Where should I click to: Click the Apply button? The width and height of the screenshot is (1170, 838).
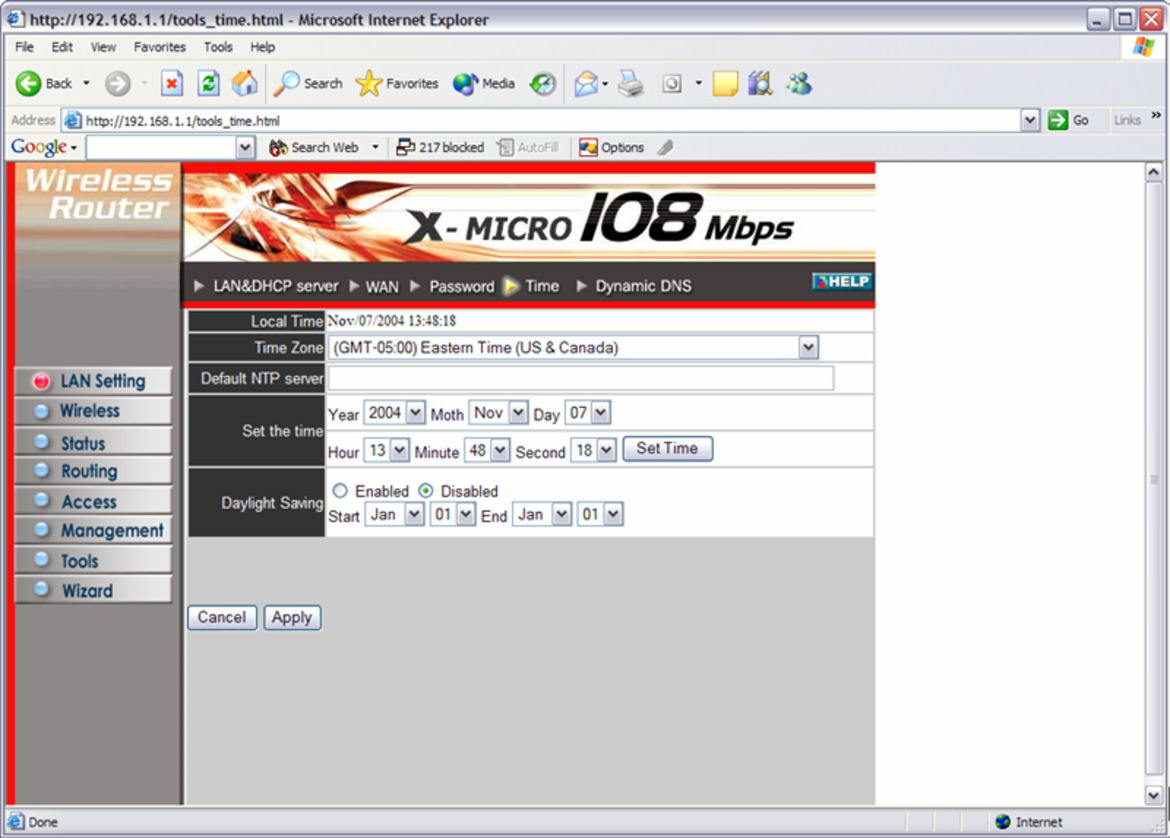tap(292, 617)
